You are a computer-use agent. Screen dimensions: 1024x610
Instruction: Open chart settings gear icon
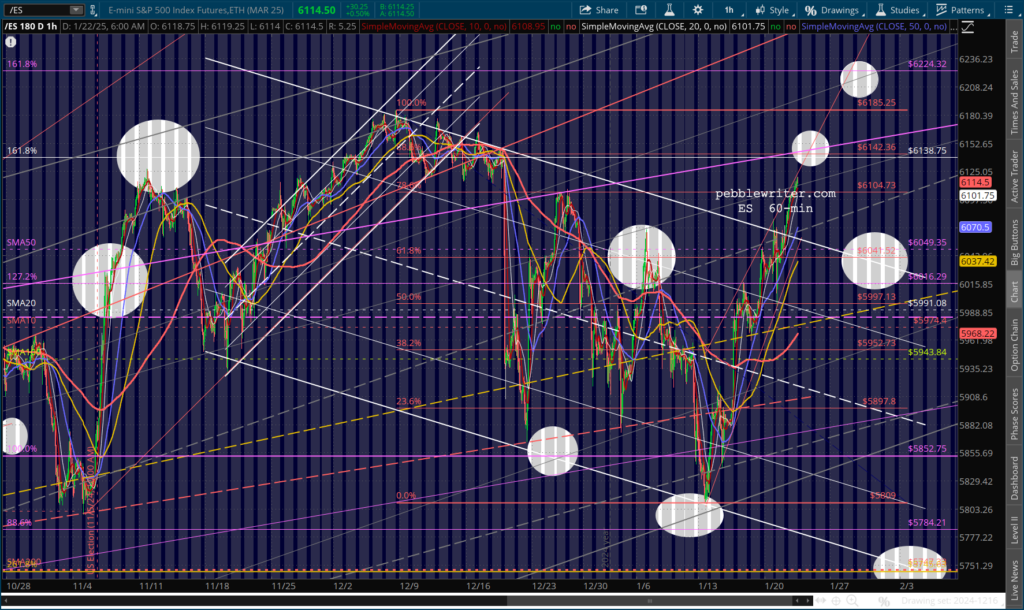pos(697,10)
